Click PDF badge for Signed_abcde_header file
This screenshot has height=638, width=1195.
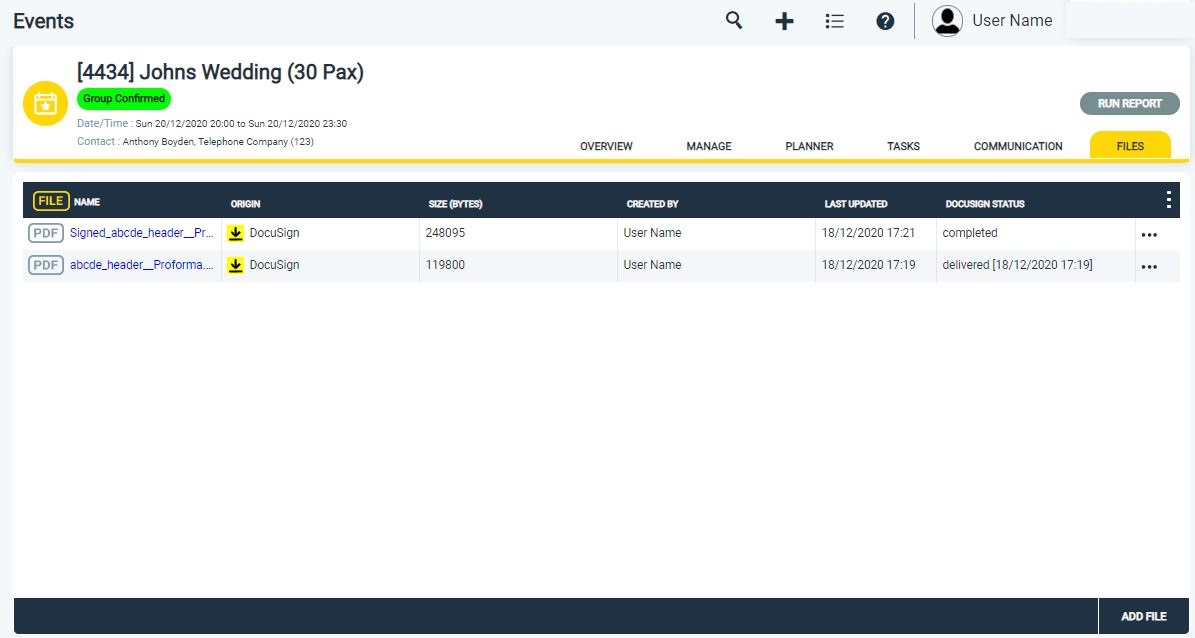click(46, 233)
